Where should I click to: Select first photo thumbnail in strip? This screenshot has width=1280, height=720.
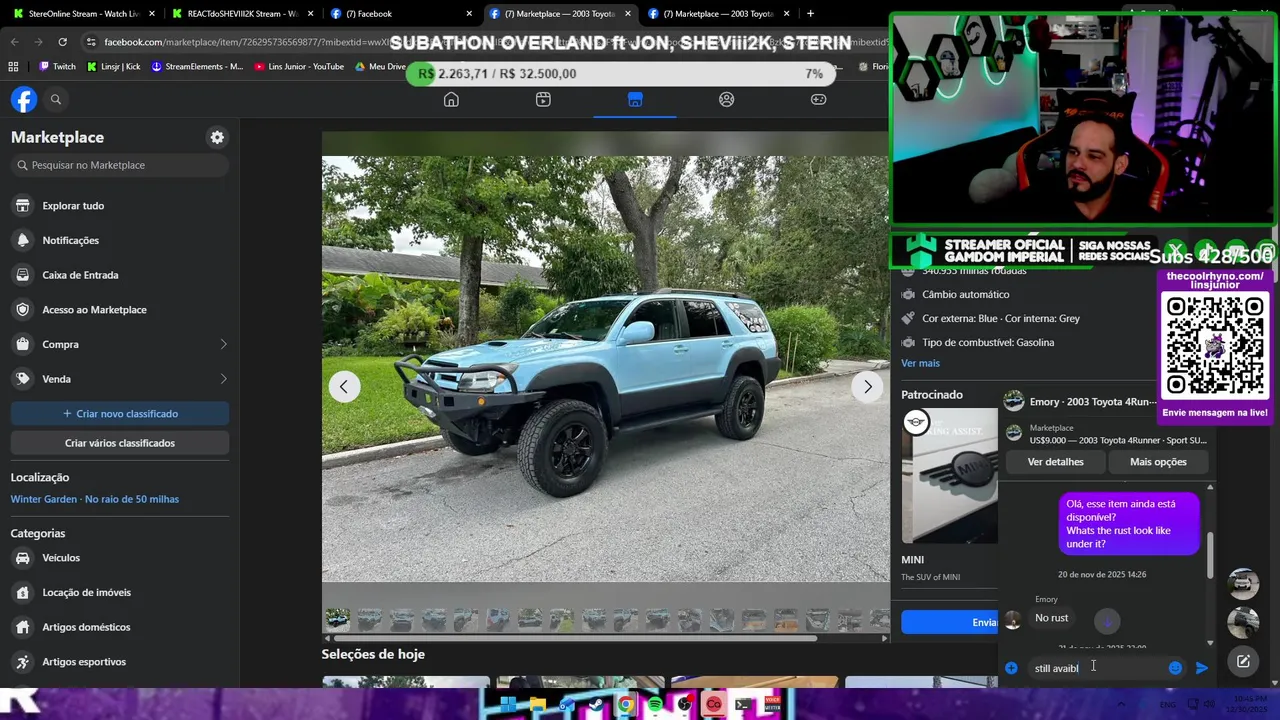pos(338,620)
